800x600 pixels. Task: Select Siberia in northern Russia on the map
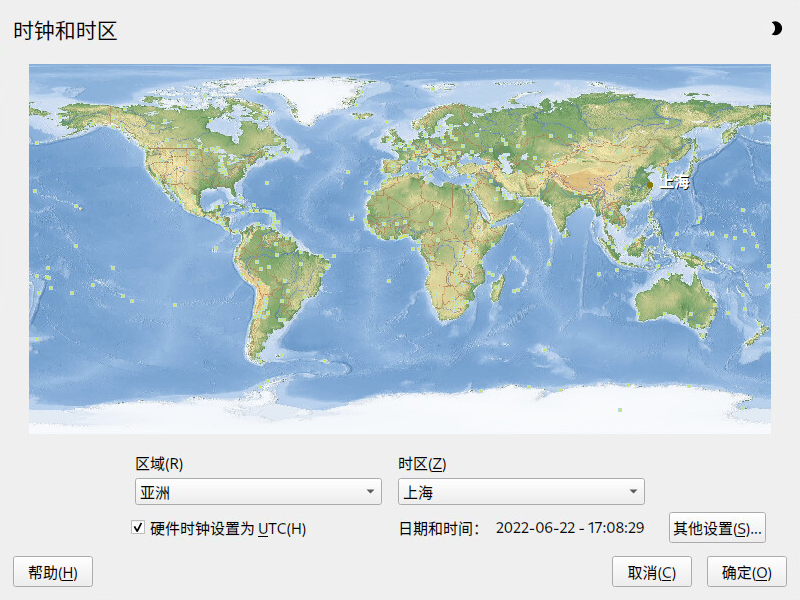tap(600, 110)
